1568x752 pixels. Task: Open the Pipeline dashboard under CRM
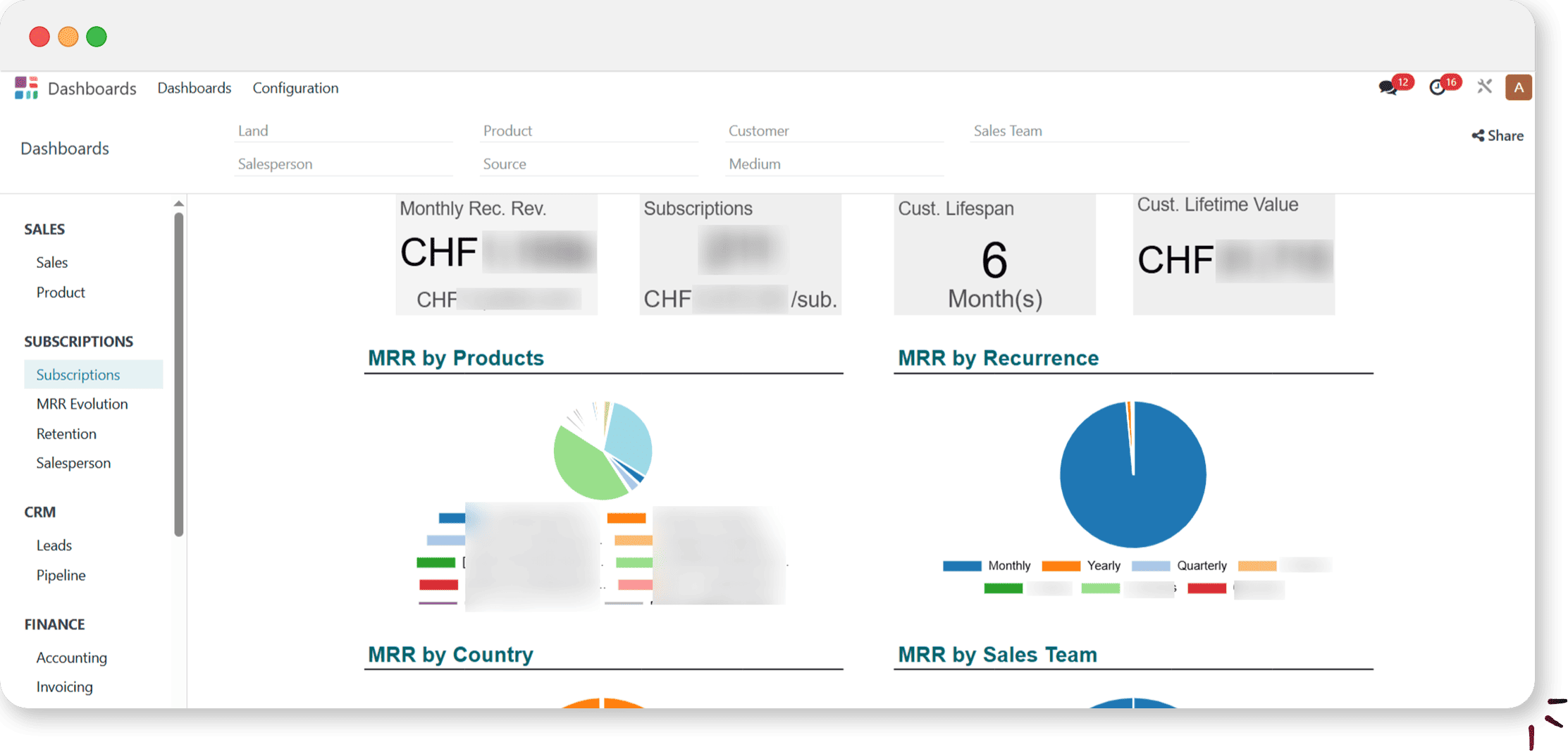[61, 575]
